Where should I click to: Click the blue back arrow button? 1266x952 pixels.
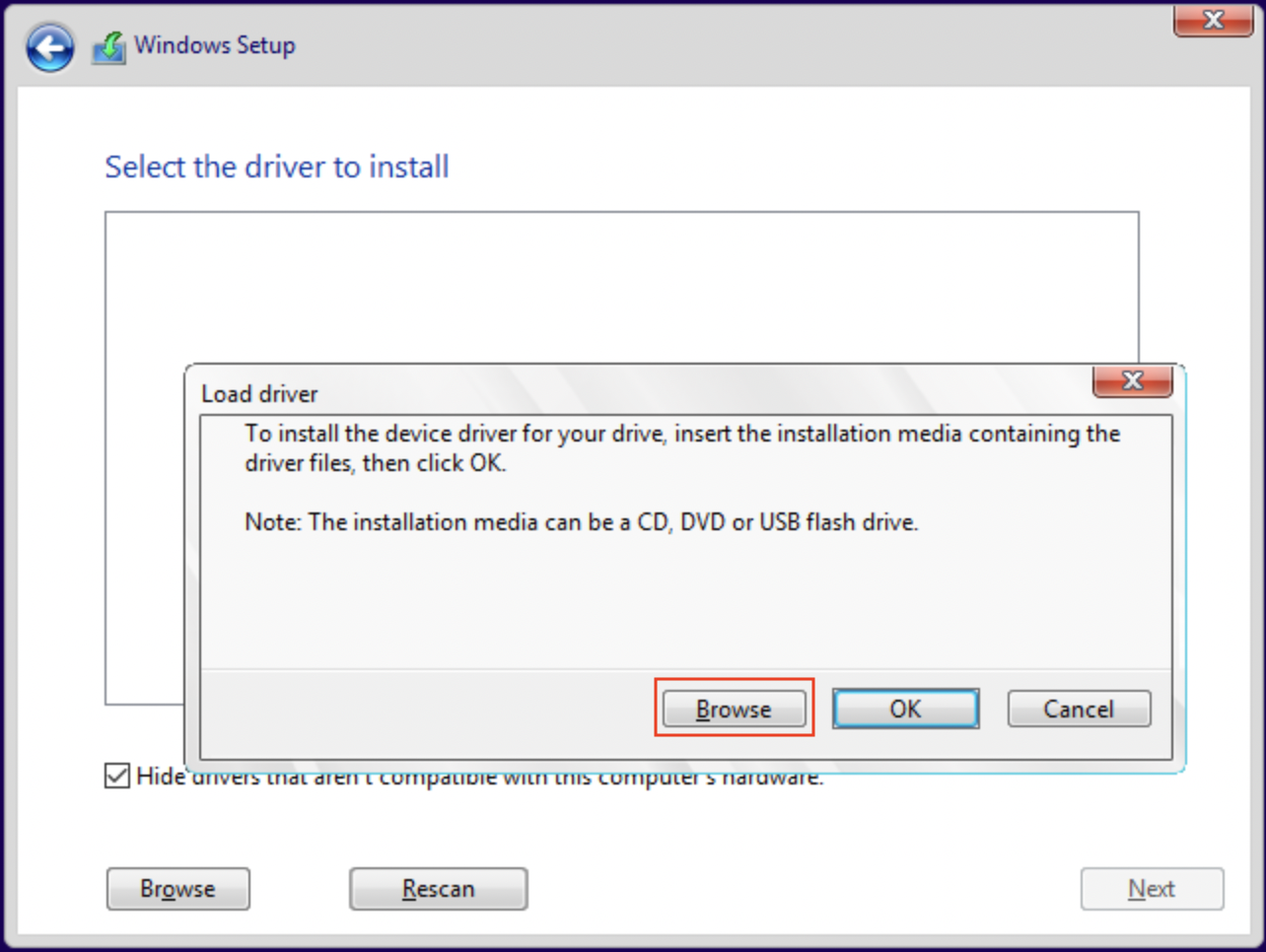coord(50,46)
